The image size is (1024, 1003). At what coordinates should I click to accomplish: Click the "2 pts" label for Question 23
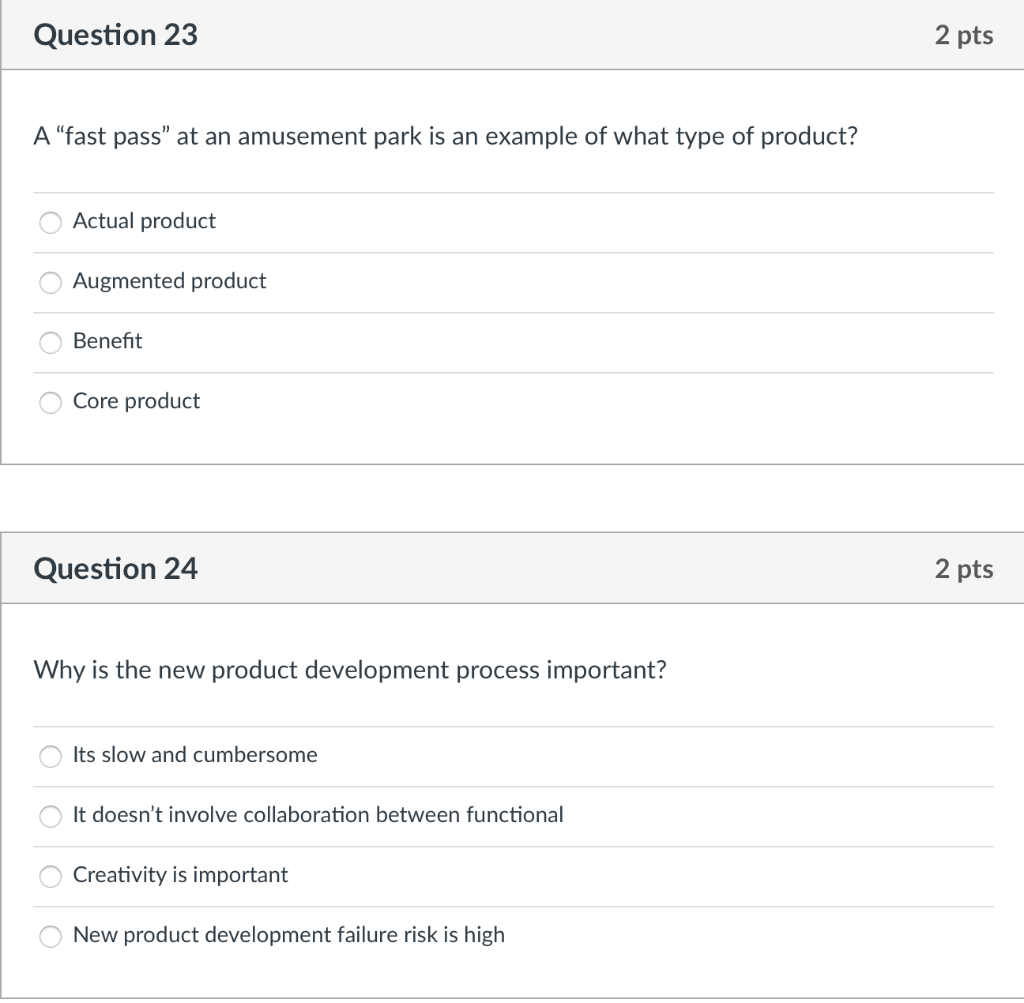tap(963, 34)
